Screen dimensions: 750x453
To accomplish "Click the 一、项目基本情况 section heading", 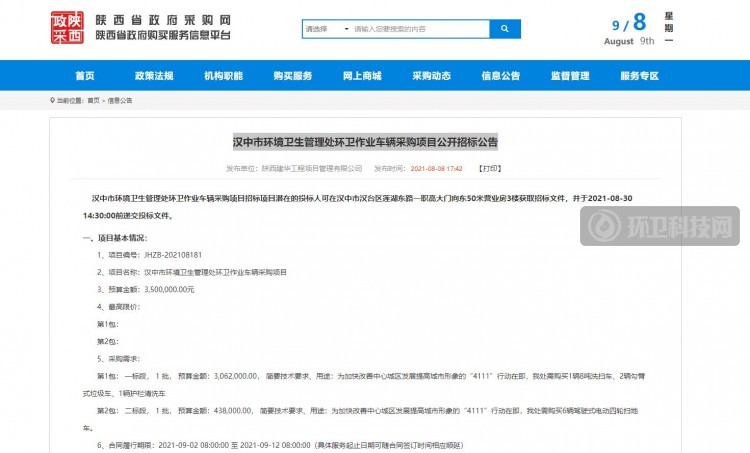I will tap(115, 238).
